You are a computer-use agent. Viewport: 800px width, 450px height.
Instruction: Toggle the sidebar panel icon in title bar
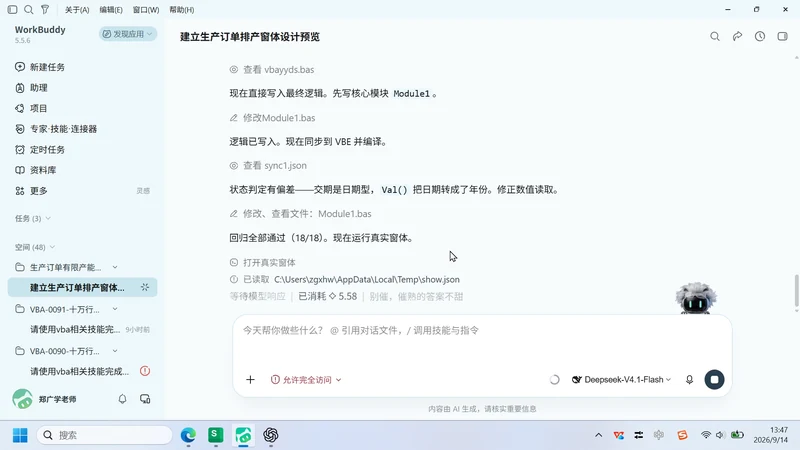[13, 9]
